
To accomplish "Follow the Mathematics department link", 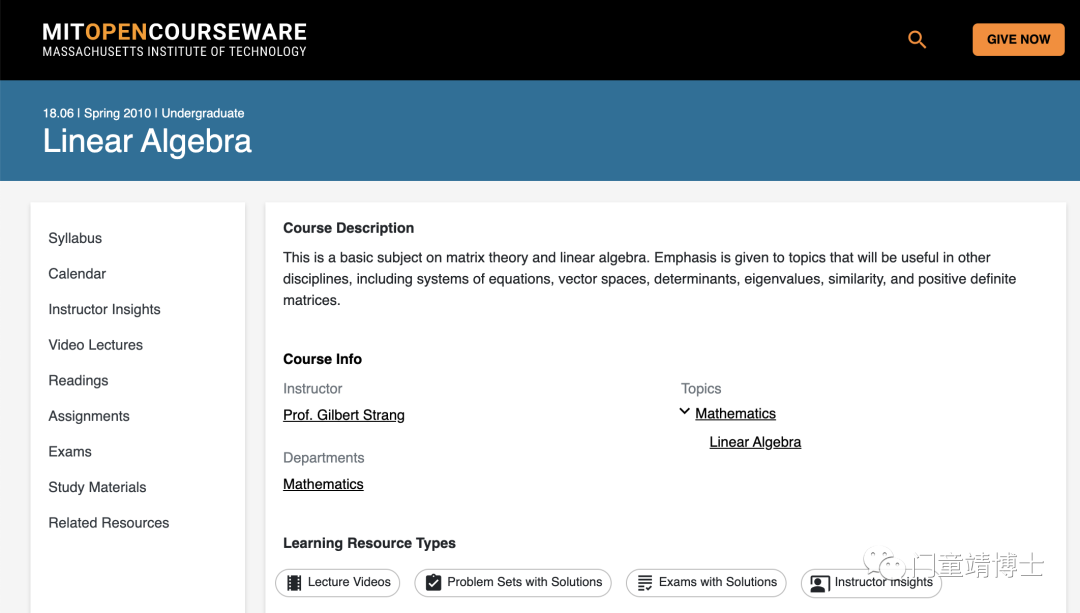I will click(x=323, y=484).
